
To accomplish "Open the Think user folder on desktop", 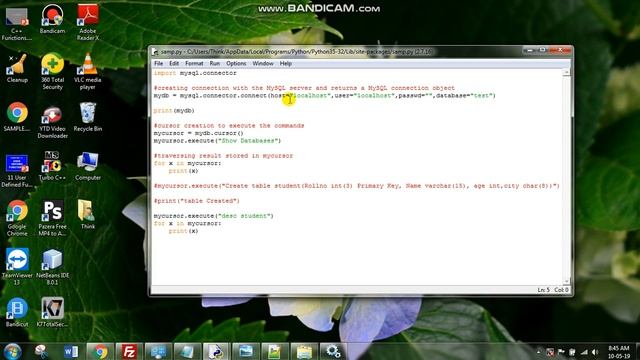I will click(88, 215).
